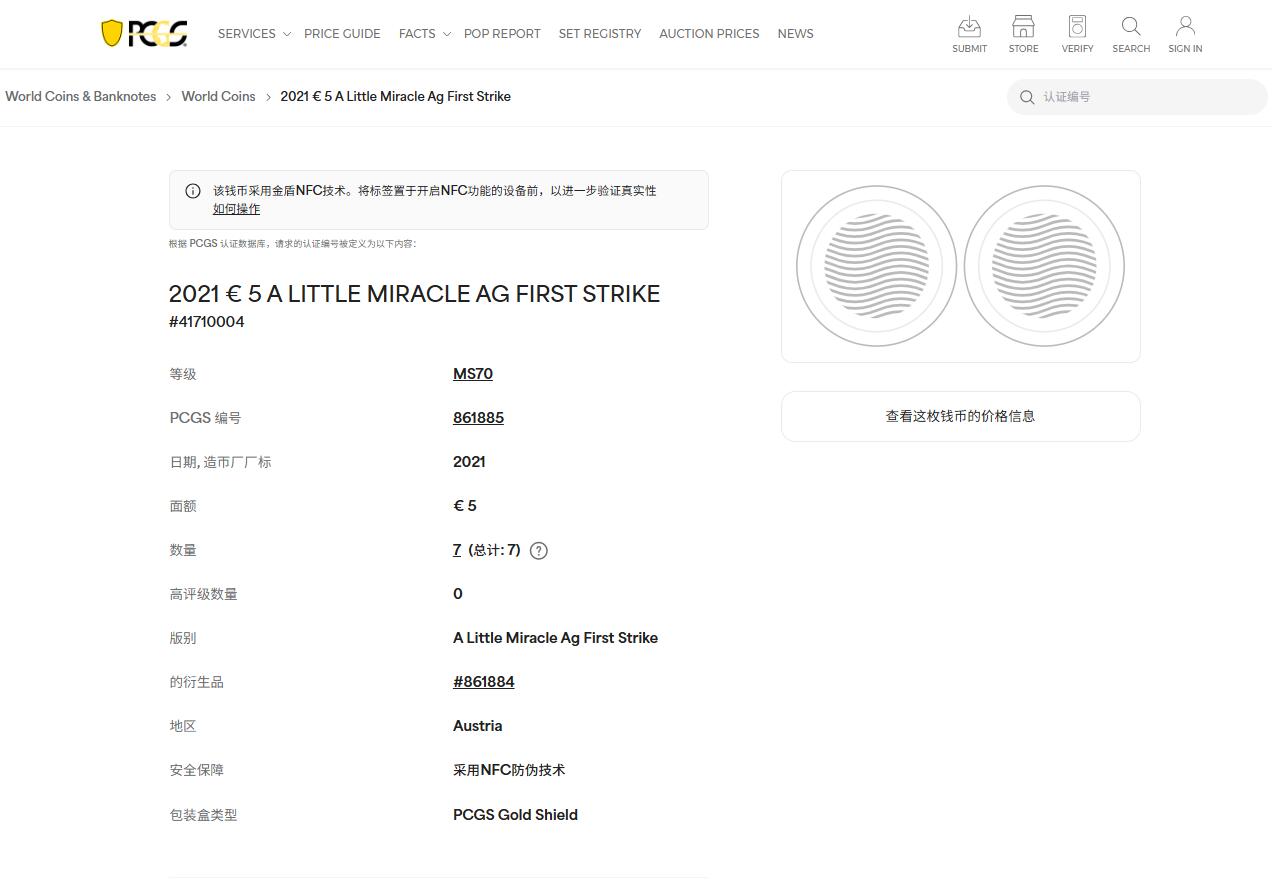
Task: Click 查看这枚钱币的价格信息 button
Action: point(960,416)
